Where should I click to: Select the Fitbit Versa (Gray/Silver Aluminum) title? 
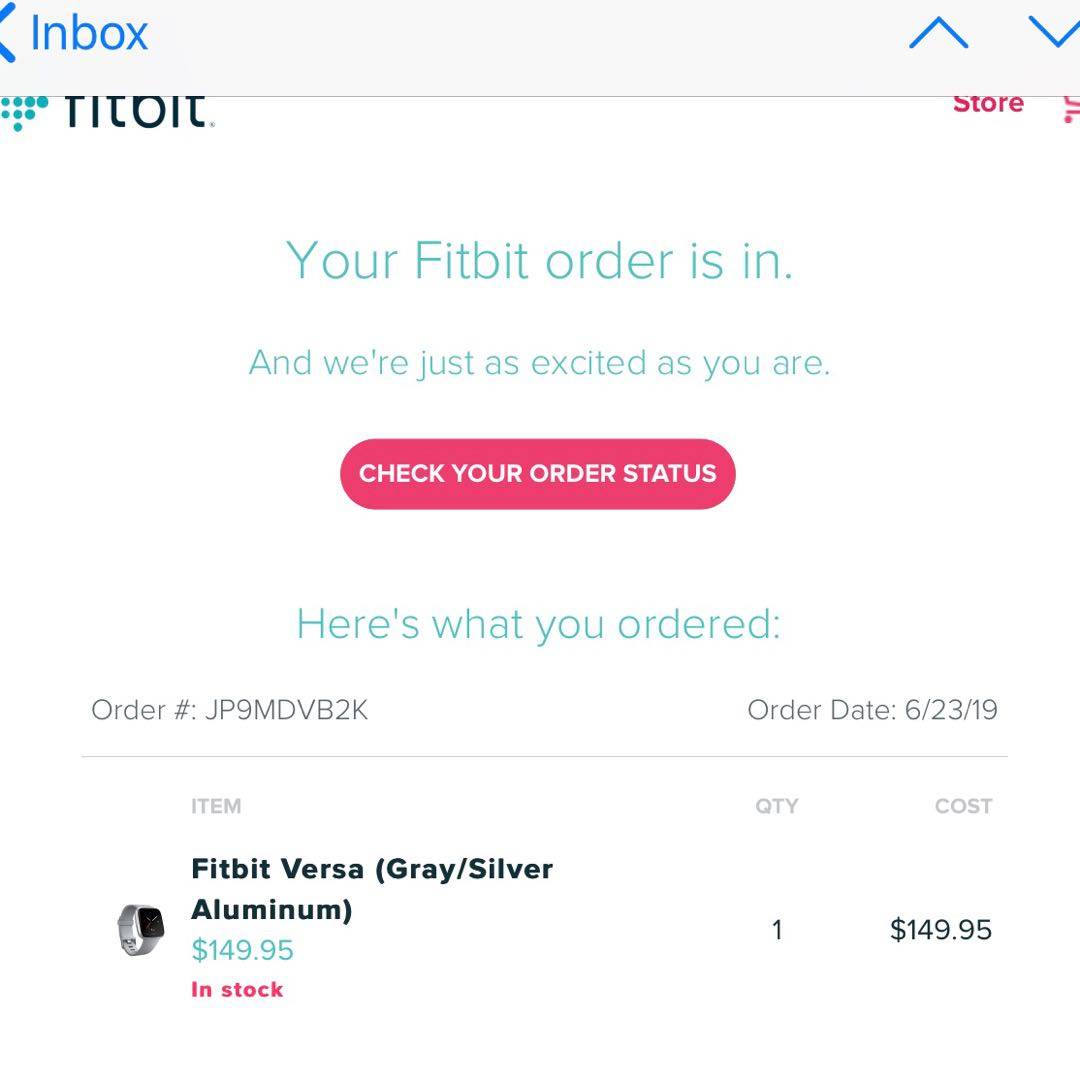click(372, 889)
